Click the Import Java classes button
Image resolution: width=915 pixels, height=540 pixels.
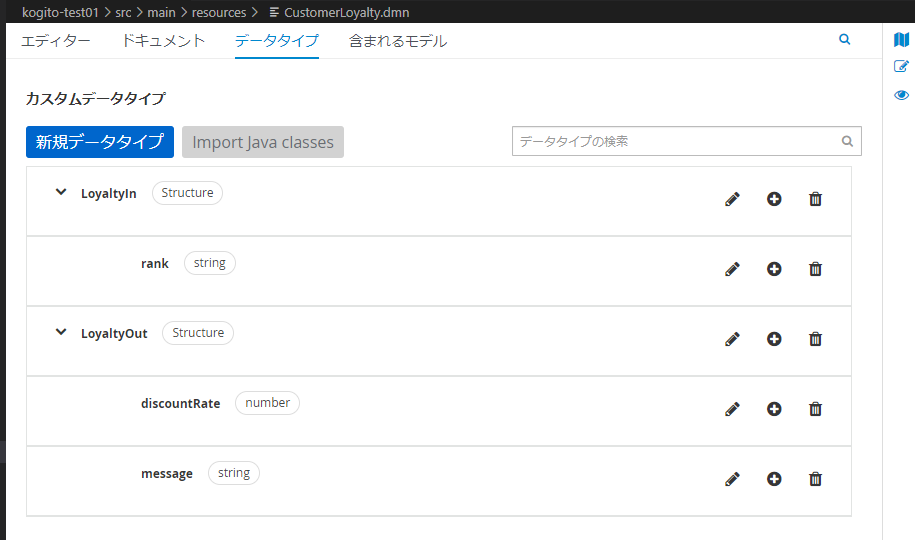tap(263, 142)
